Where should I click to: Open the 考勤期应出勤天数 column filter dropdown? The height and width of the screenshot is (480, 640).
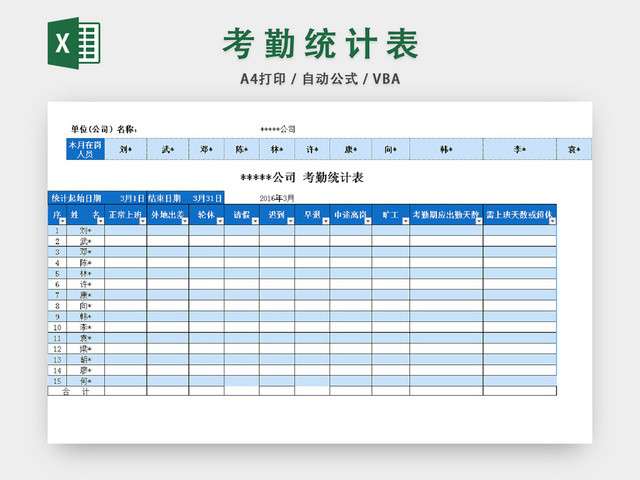coord(479,221)
